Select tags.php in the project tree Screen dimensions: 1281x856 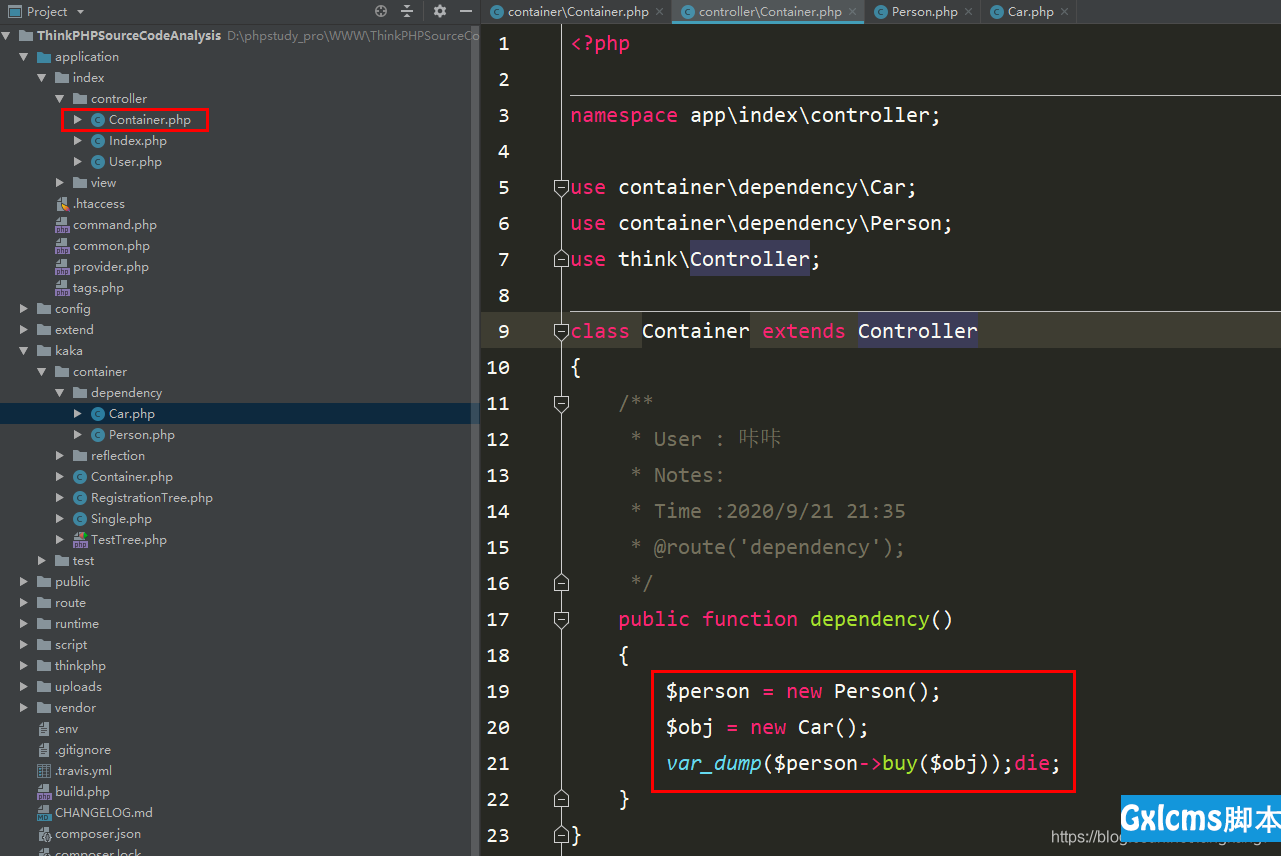98,288
